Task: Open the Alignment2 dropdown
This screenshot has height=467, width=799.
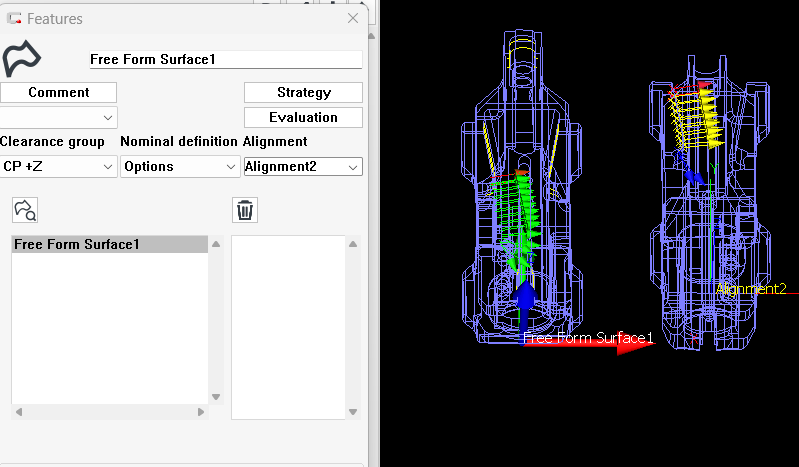Action: point(302,166)
